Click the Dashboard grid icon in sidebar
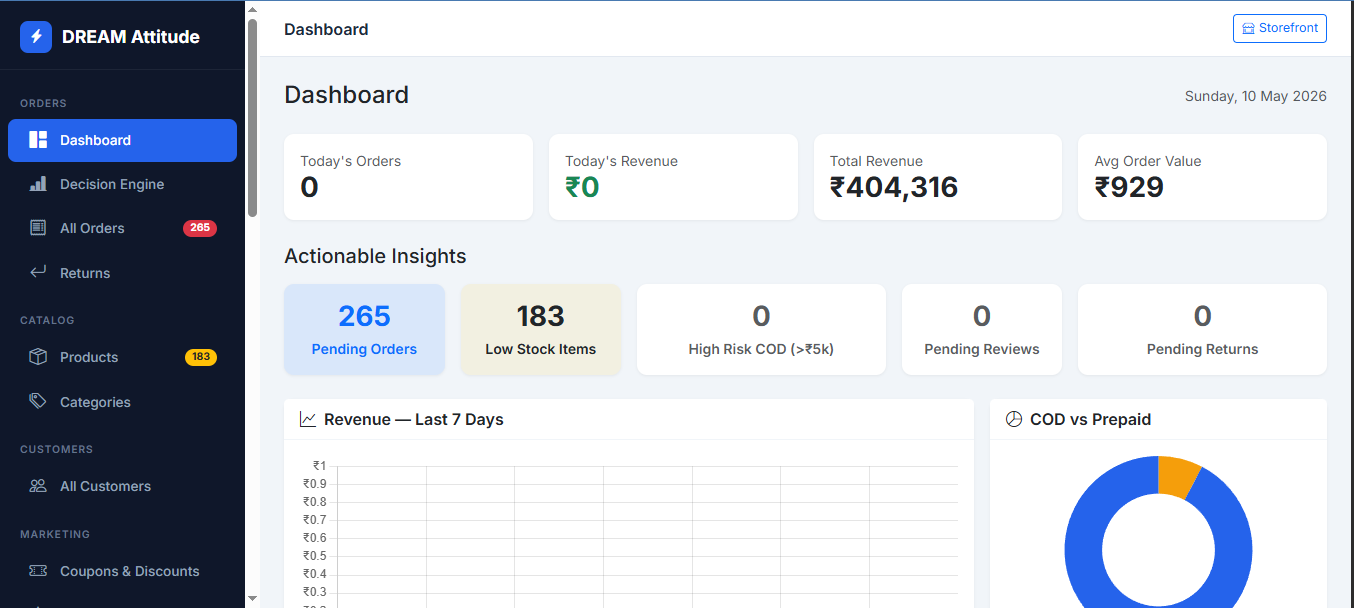This screenshot has height=608, width=1354. (38, 140)
